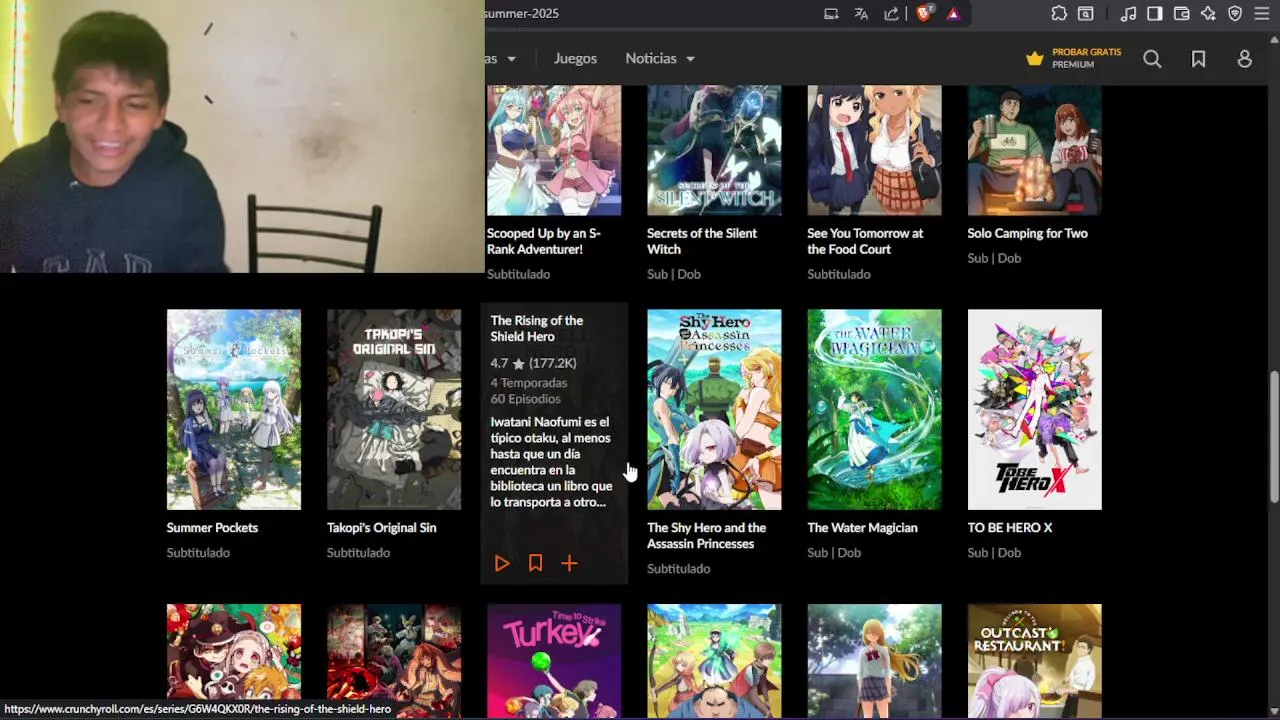Click the tab search icon in toolbar

point(1086,14)
